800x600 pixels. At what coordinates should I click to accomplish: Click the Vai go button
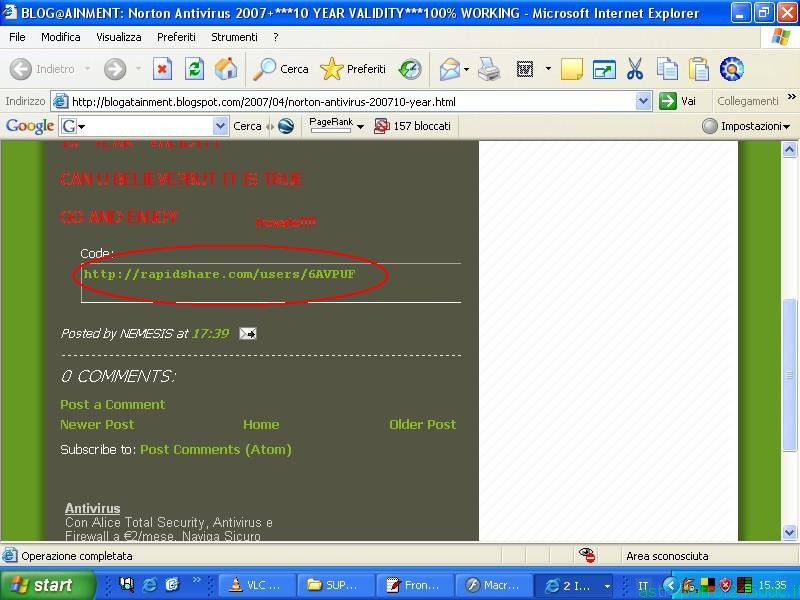pyautogui.click(x=678, y=101)
